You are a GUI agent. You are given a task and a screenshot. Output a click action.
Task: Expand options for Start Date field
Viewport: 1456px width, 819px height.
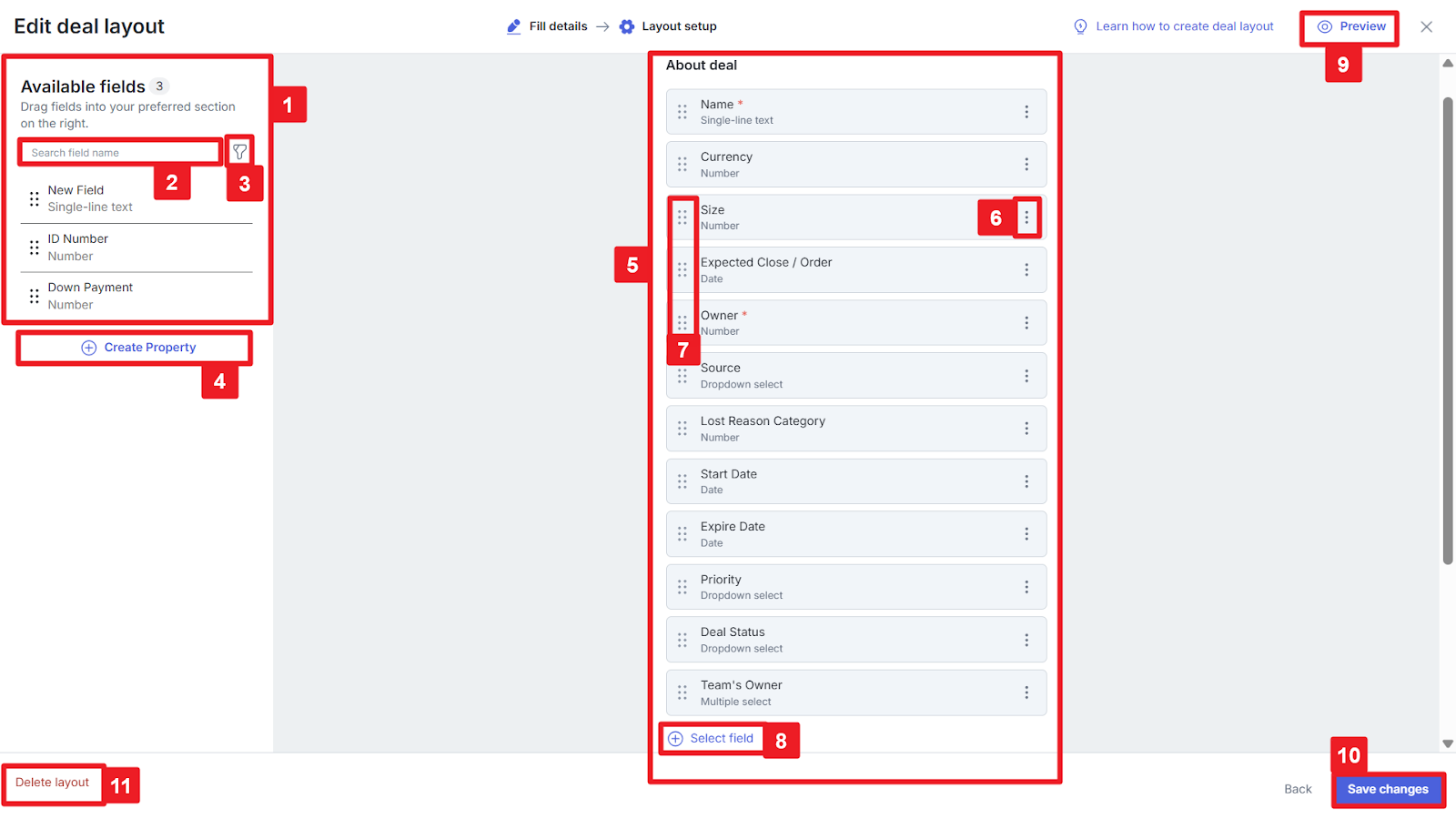pos(1026,481)
